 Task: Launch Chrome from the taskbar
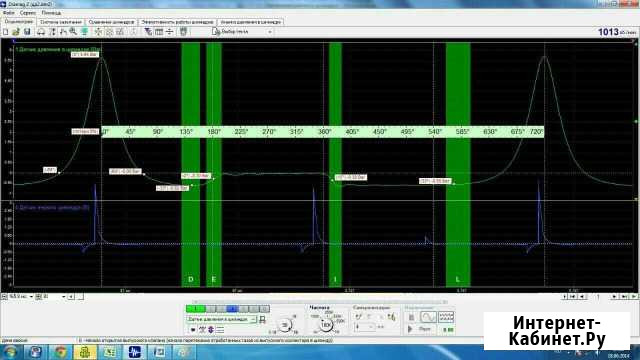tap(60, 352)
